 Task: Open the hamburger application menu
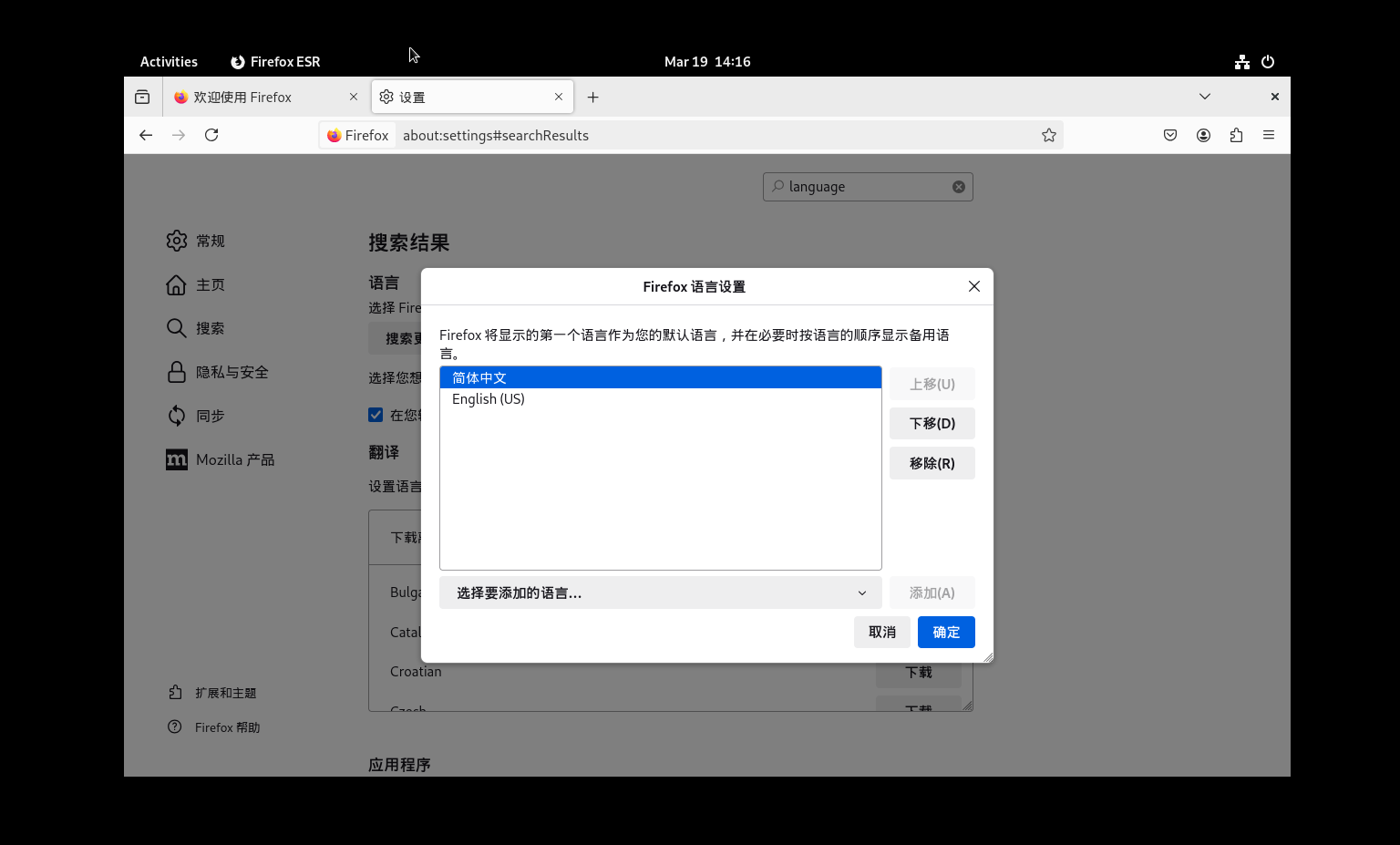tap(1269, 135)
